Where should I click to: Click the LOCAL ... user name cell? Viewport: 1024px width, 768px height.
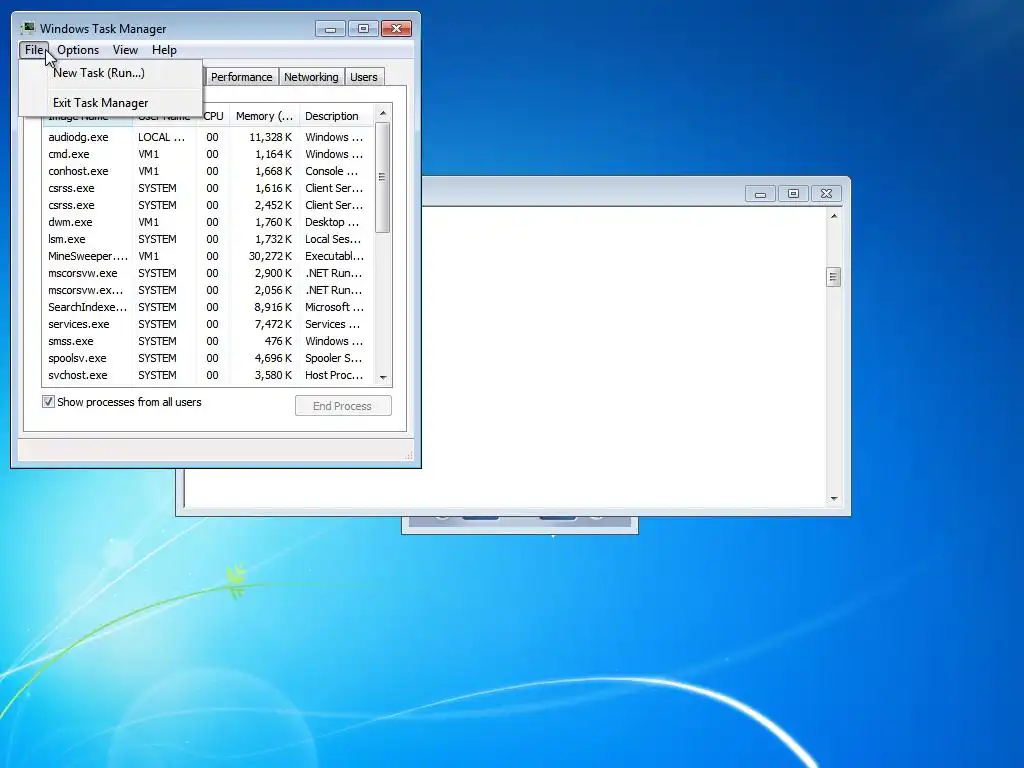(x=161, y=137)
